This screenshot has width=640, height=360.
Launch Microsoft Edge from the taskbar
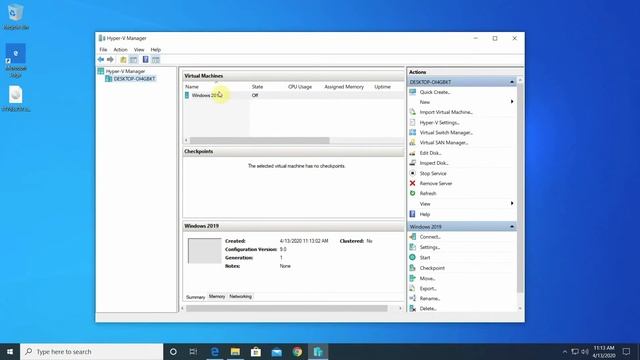[215, 351]
